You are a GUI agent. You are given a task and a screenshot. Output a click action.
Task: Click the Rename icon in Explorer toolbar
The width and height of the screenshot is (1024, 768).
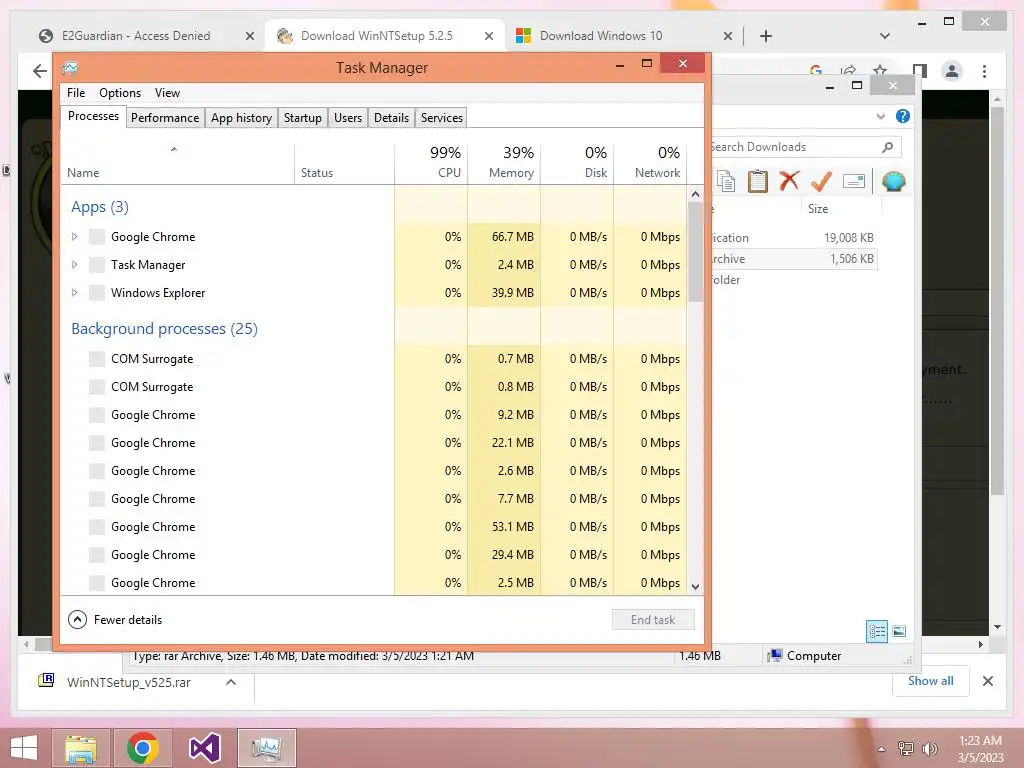pyautogui.click(x=854, y=181)
